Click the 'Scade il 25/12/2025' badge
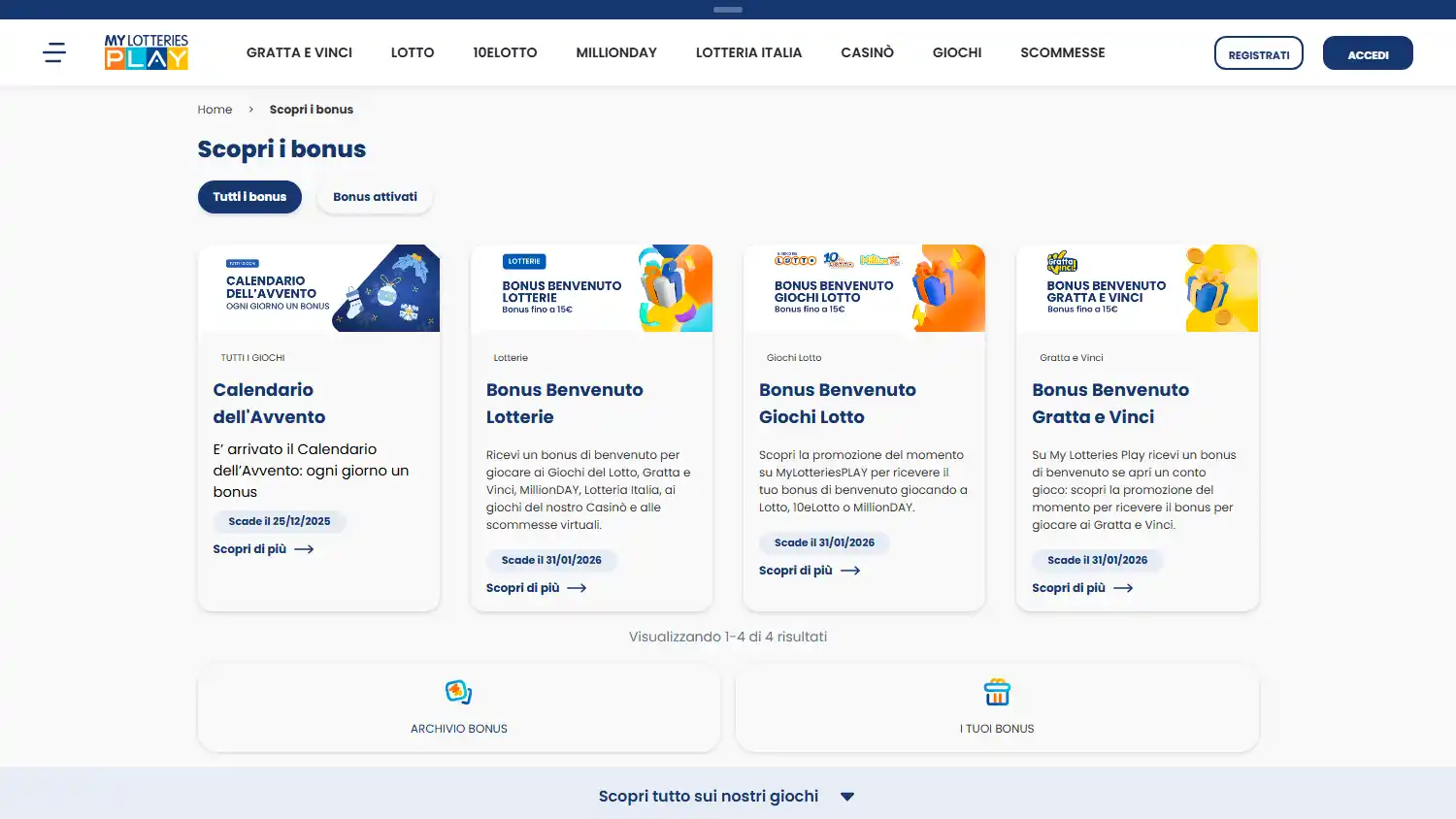1456x819 pixels. coord(280,521)
